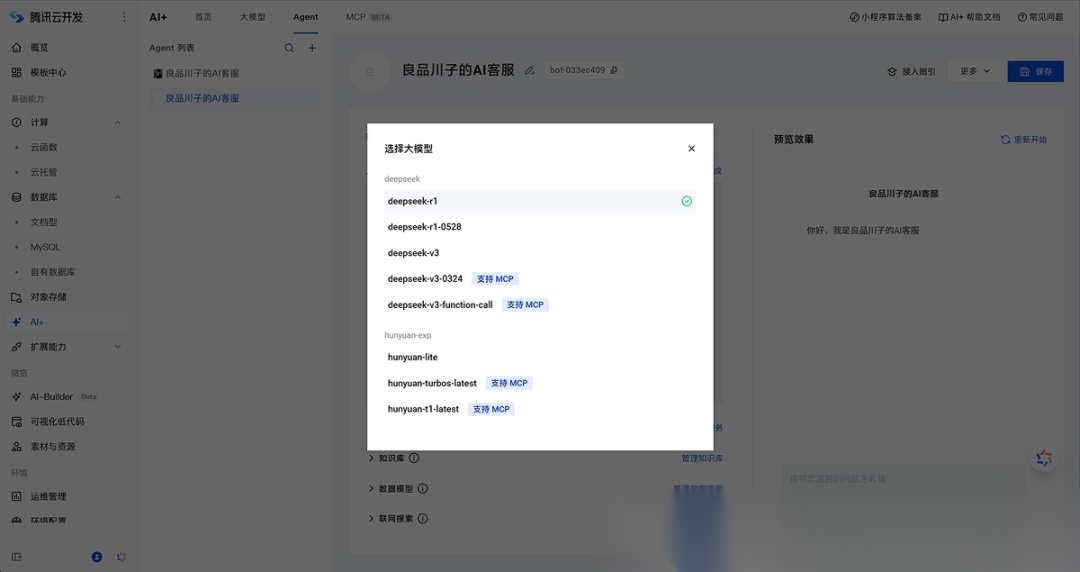Click the 腾讯云开发 logo
The image size is (1080, 572).
[46, 17]
